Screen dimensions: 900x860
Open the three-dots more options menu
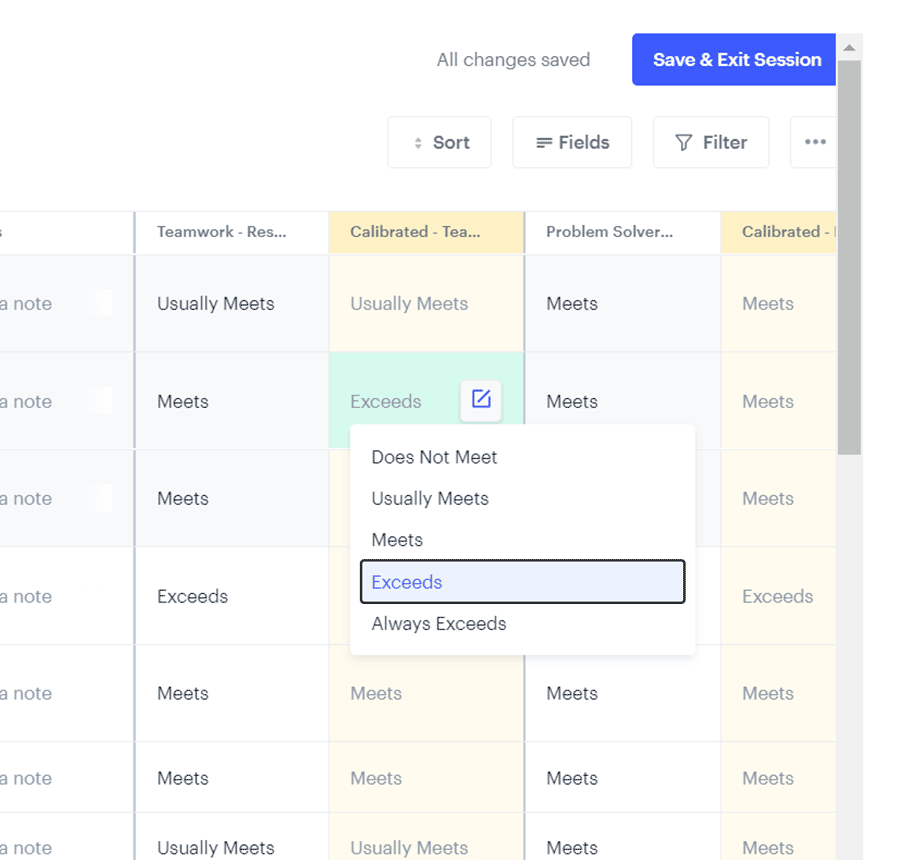(814, 142)
